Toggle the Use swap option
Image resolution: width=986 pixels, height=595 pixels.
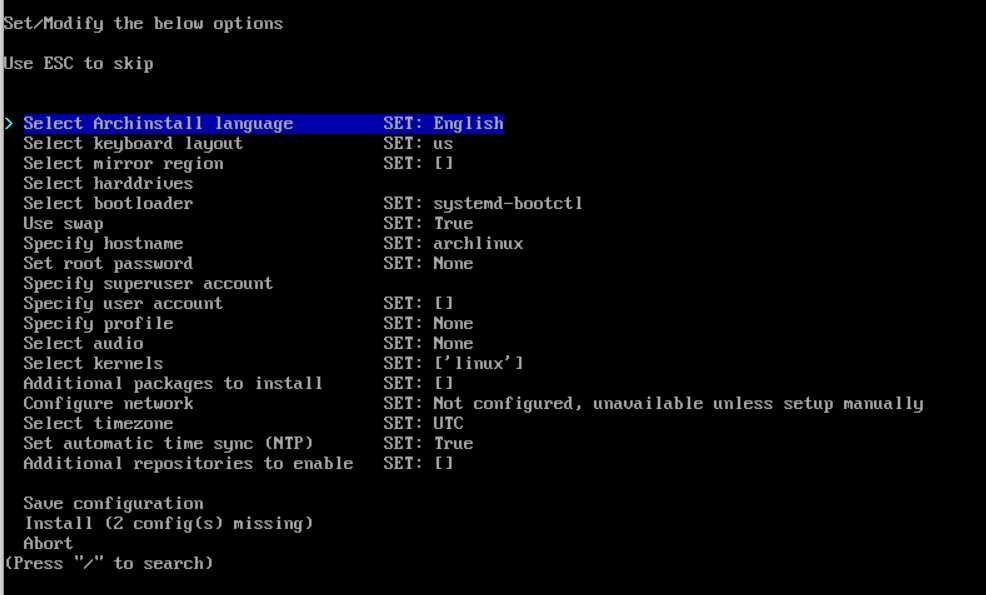pos(63,224)
